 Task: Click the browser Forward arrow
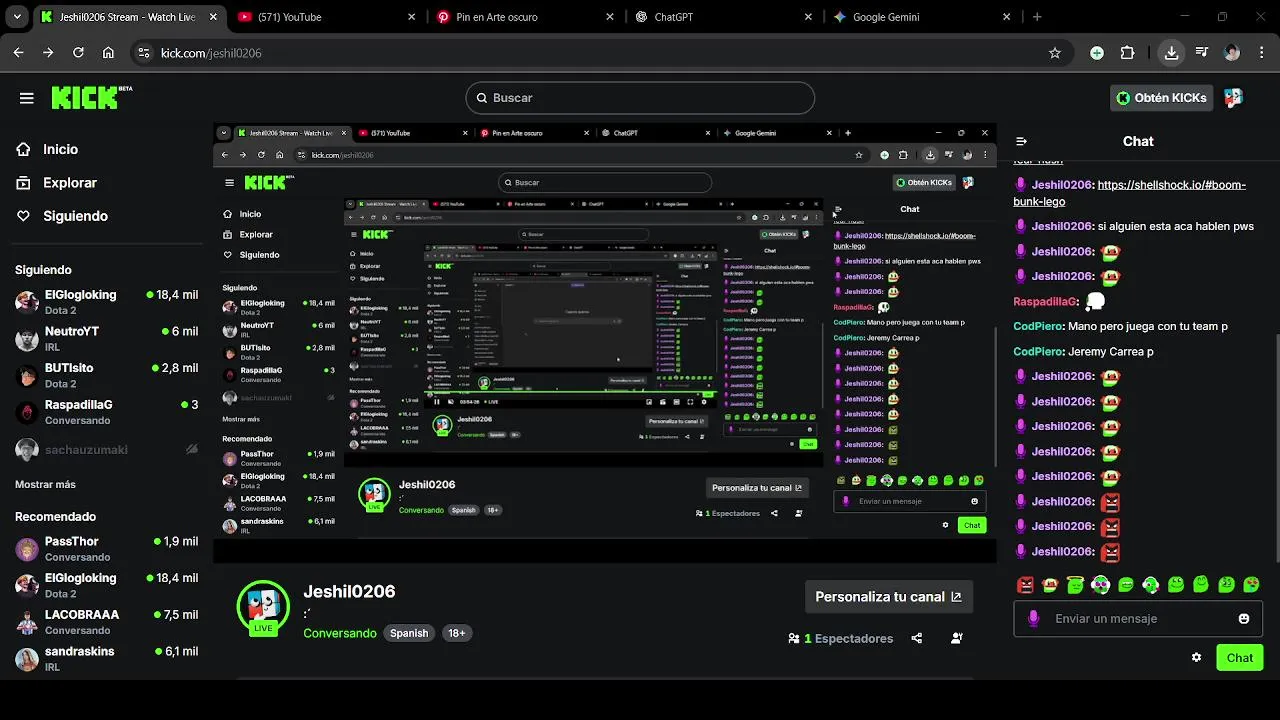48,53
